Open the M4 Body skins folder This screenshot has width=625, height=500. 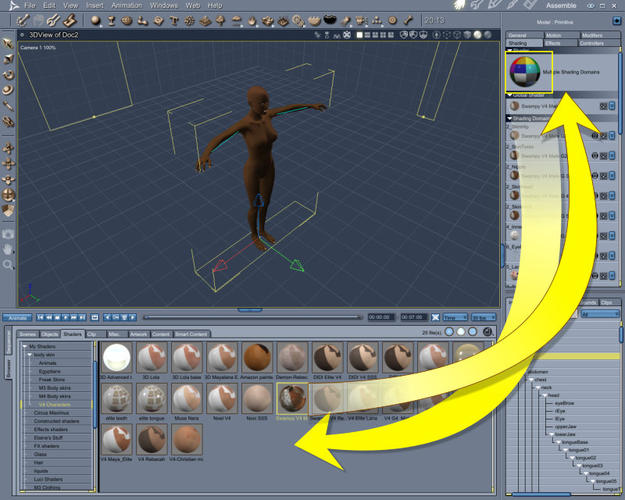pyautogui.click(x=55, y=396)
